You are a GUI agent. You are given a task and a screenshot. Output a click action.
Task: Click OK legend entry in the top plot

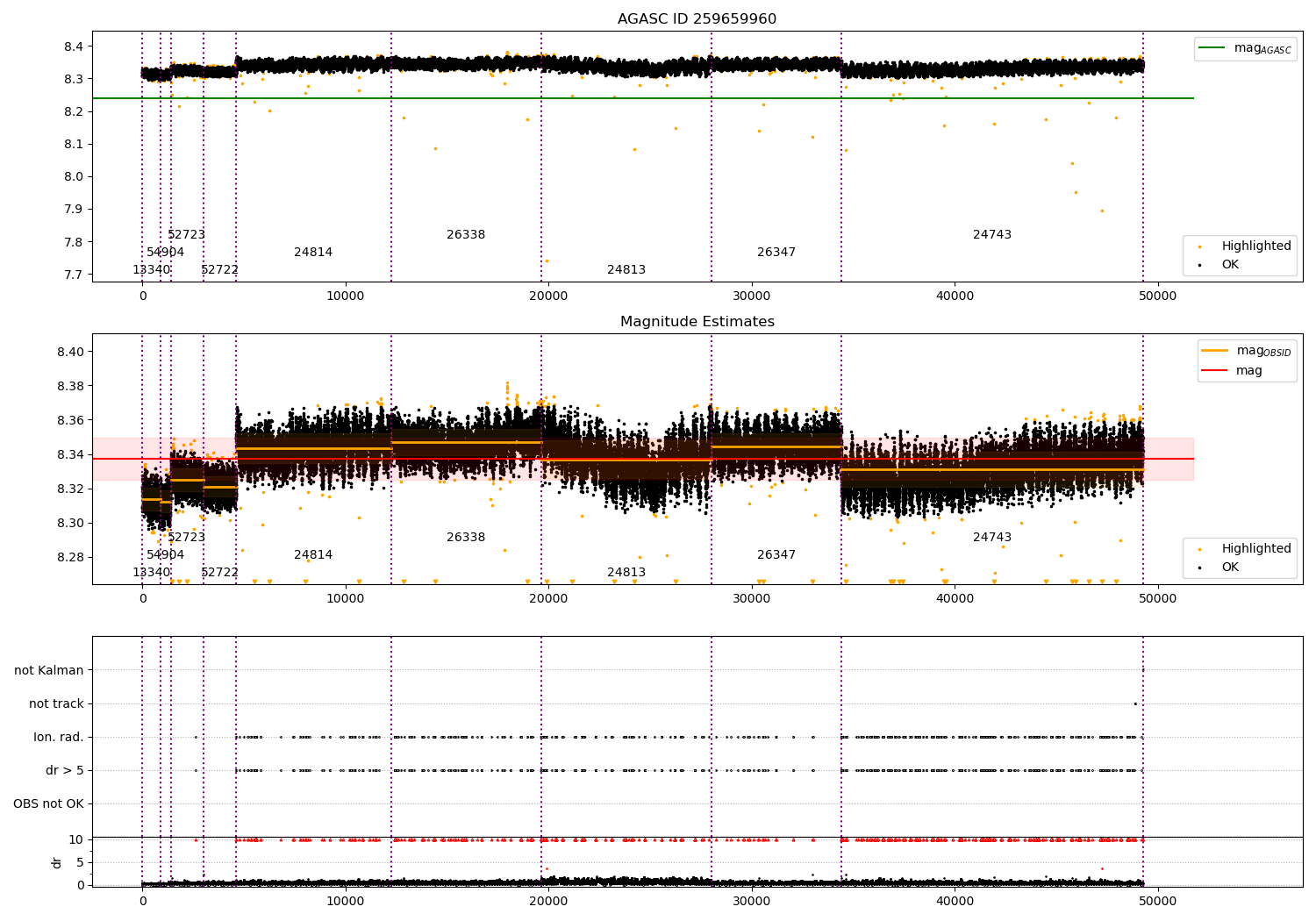click(1219, 265)
